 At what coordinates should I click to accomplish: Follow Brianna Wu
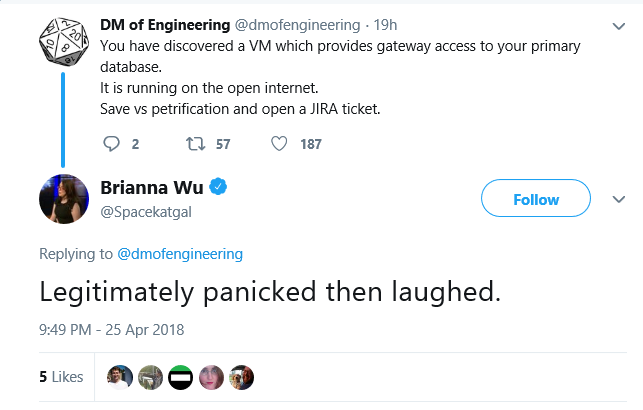click(536, 198)
